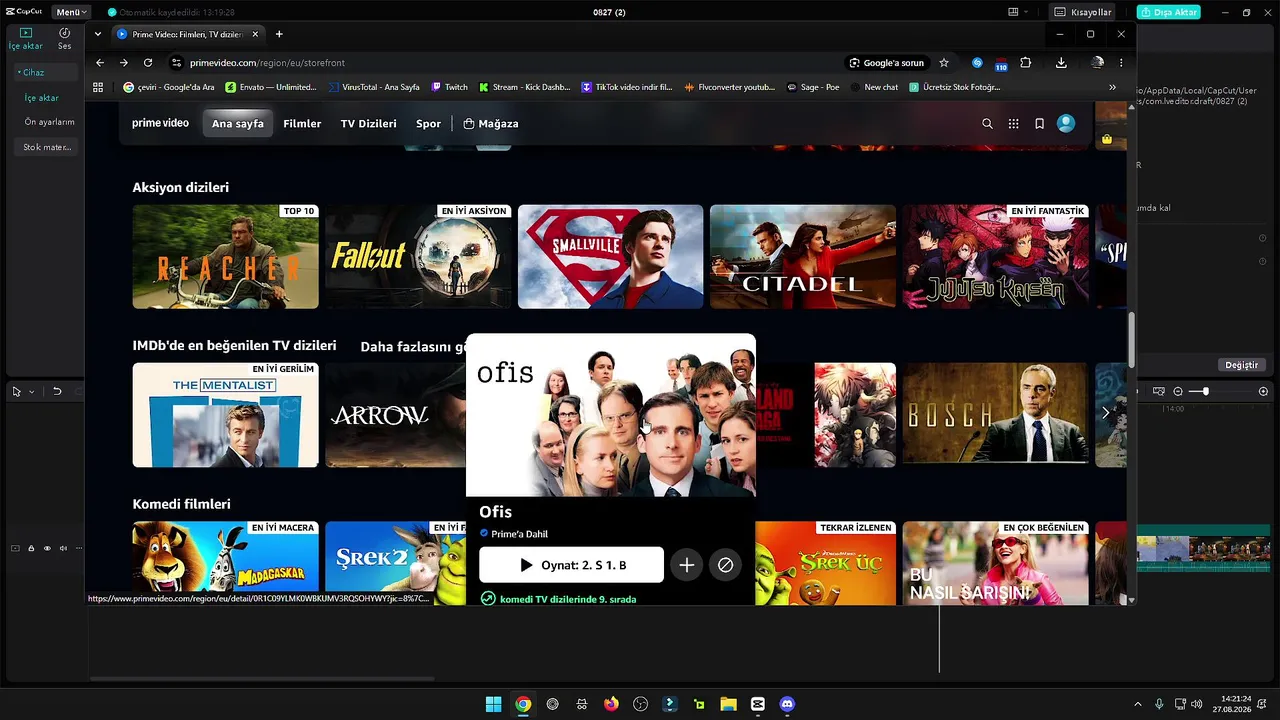The height and width of the screenshot is (720, 1280).
Task: Toggle the CapCut track visibility eye
Action: [x=47, y=548]
